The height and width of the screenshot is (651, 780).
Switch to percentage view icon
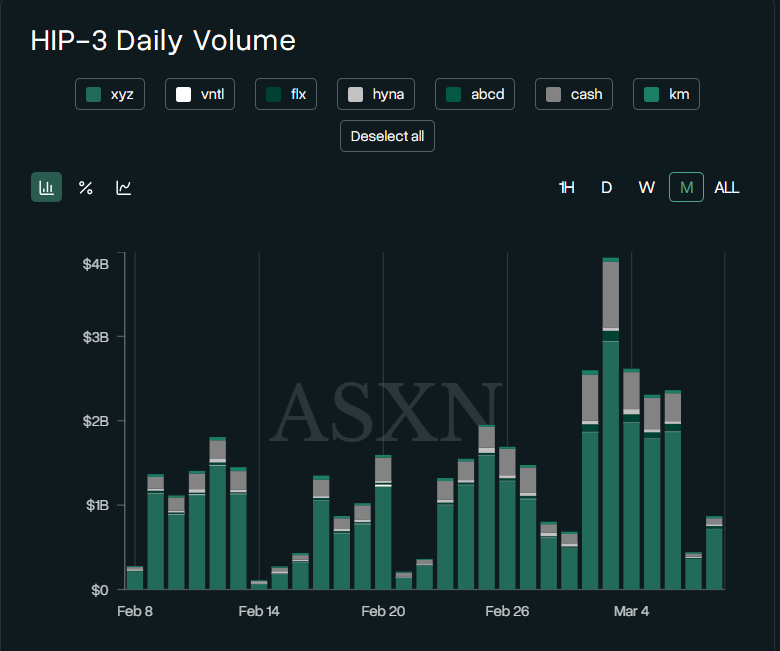(86, 187)
